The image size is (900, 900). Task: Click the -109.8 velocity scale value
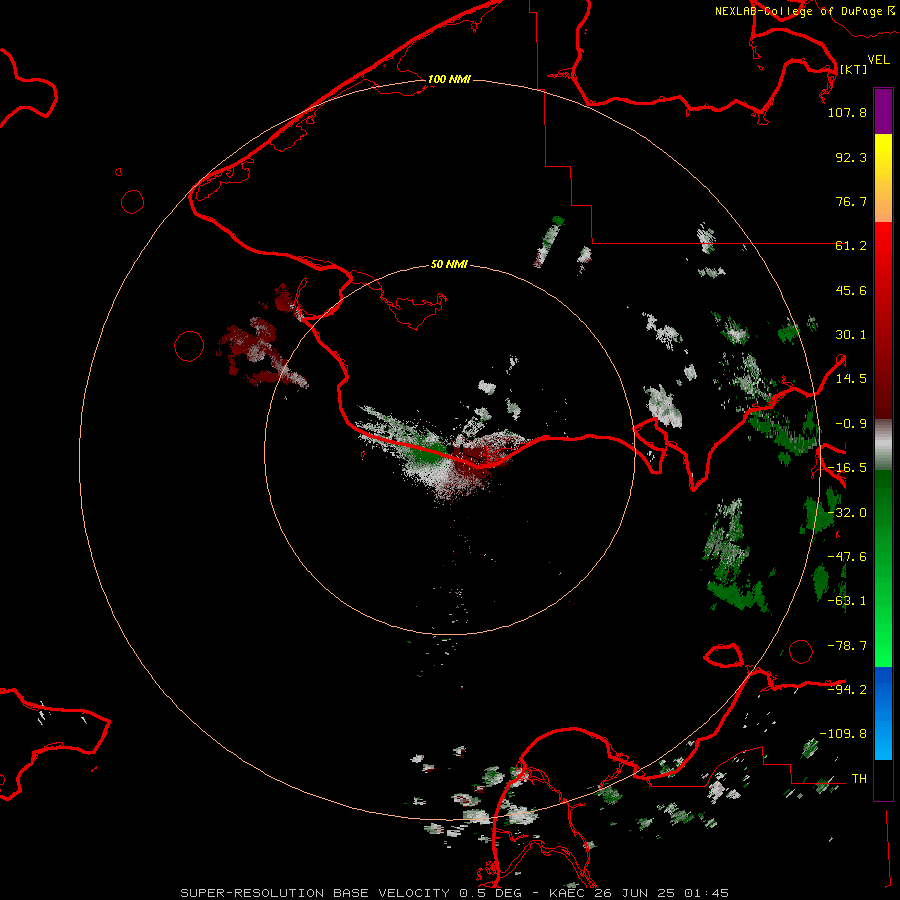tap(843, 734)
